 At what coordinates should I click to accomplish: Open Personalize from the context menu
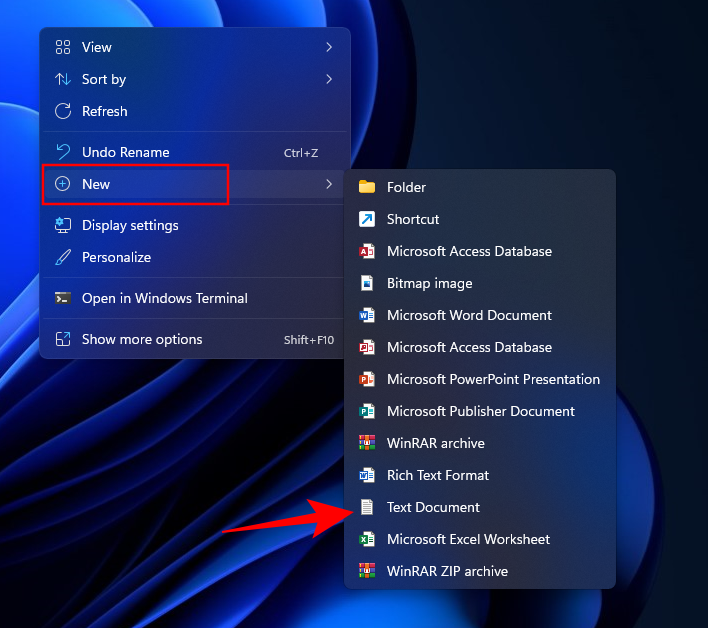tap(116, 257)
